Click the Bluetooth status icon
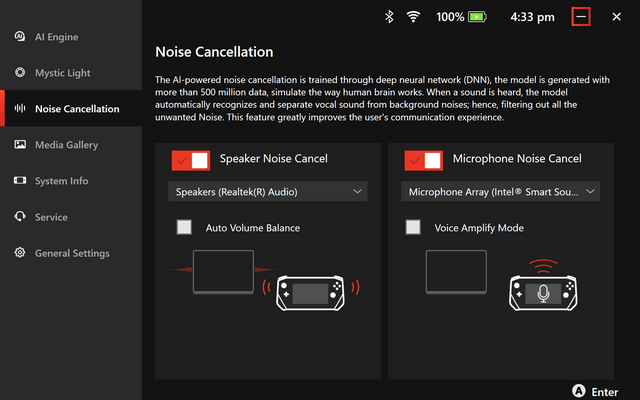 pos(389,17)
